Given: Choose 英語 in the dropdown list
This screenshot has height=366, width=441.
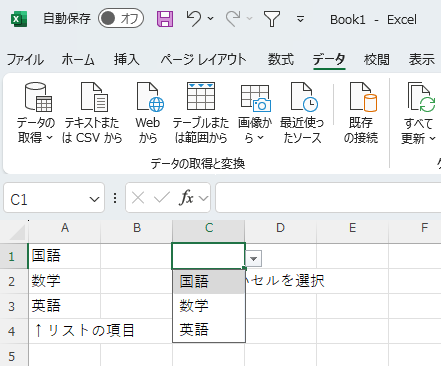Looking at the screenshot, I should 209,329.
